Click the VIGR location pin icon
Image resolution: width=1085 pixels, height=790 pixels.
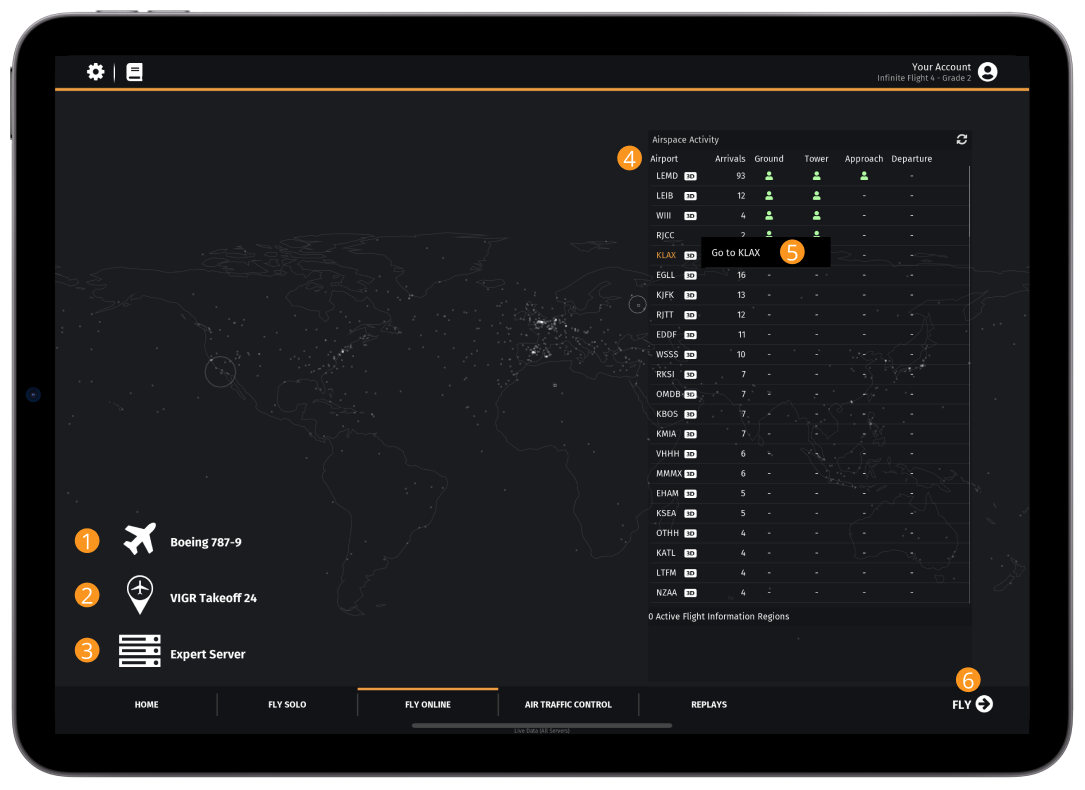140,594
